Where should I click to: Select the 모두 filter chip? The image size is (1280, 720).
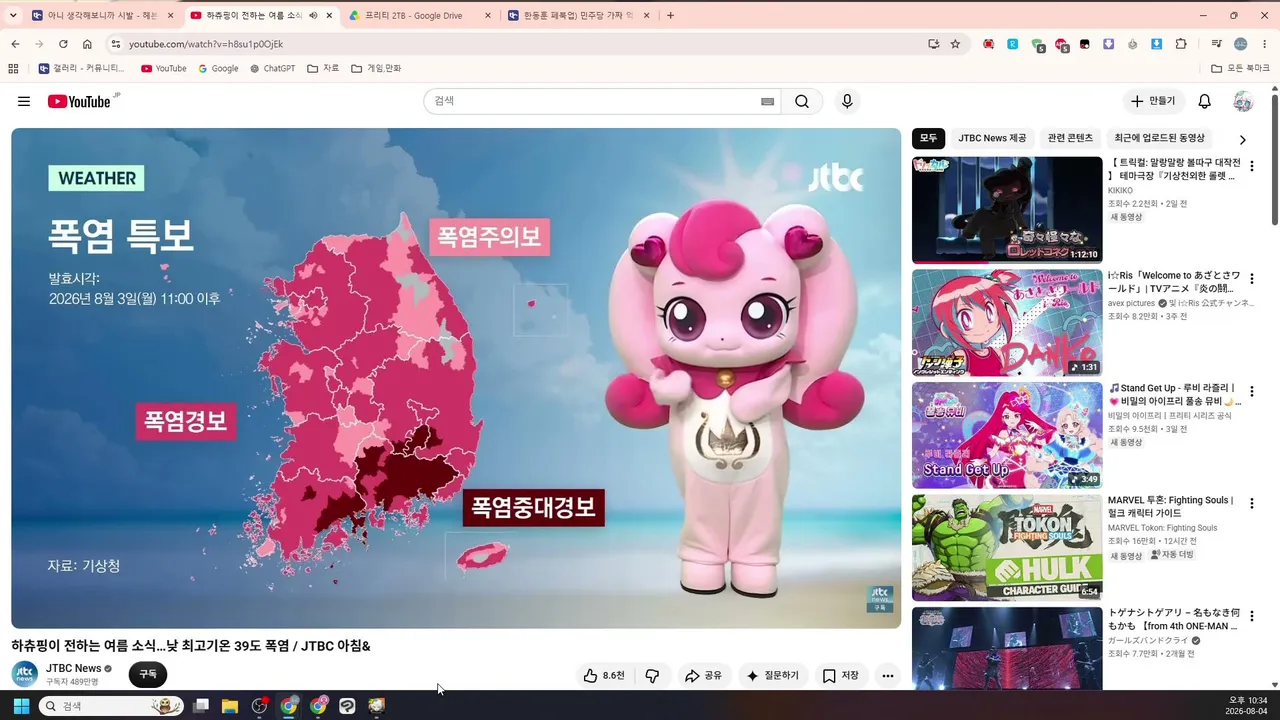click(929, 138)
